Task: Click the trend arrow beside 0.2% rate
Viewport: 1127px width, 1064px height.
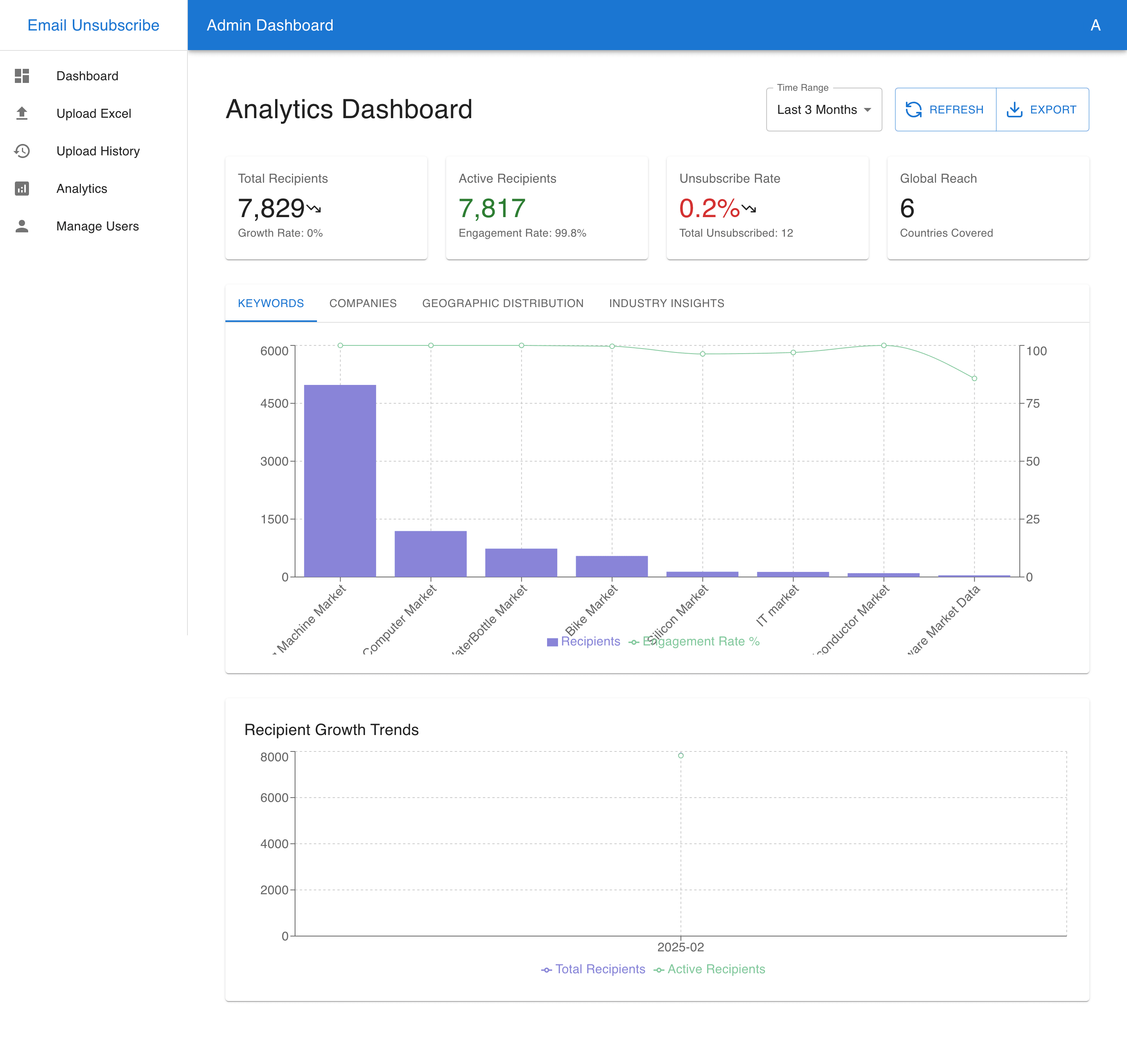Action: 749,209
